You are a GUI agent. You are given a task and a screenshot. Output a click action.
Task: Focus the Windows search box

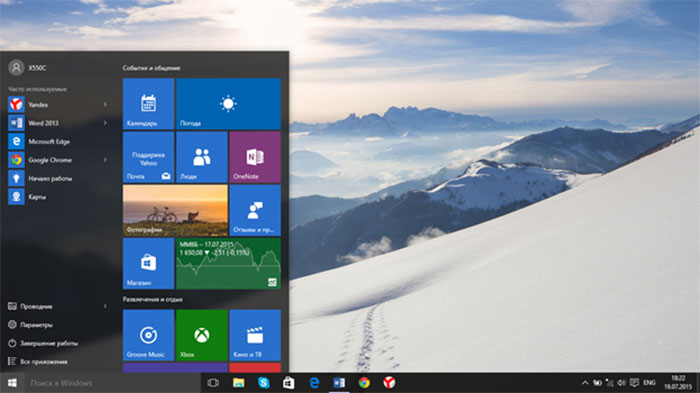coord(112,383)
